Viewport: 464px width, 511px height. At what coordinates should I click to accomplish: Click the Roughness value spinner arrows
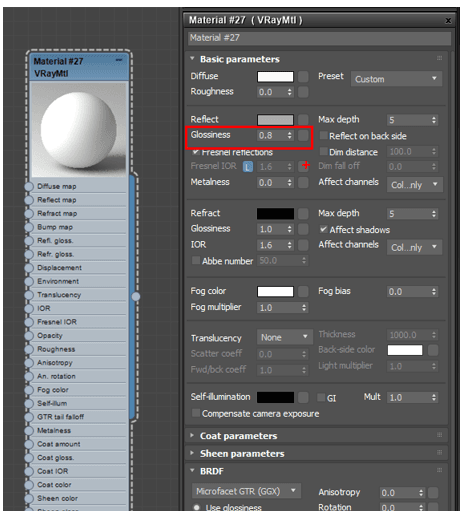coord(290,92)
